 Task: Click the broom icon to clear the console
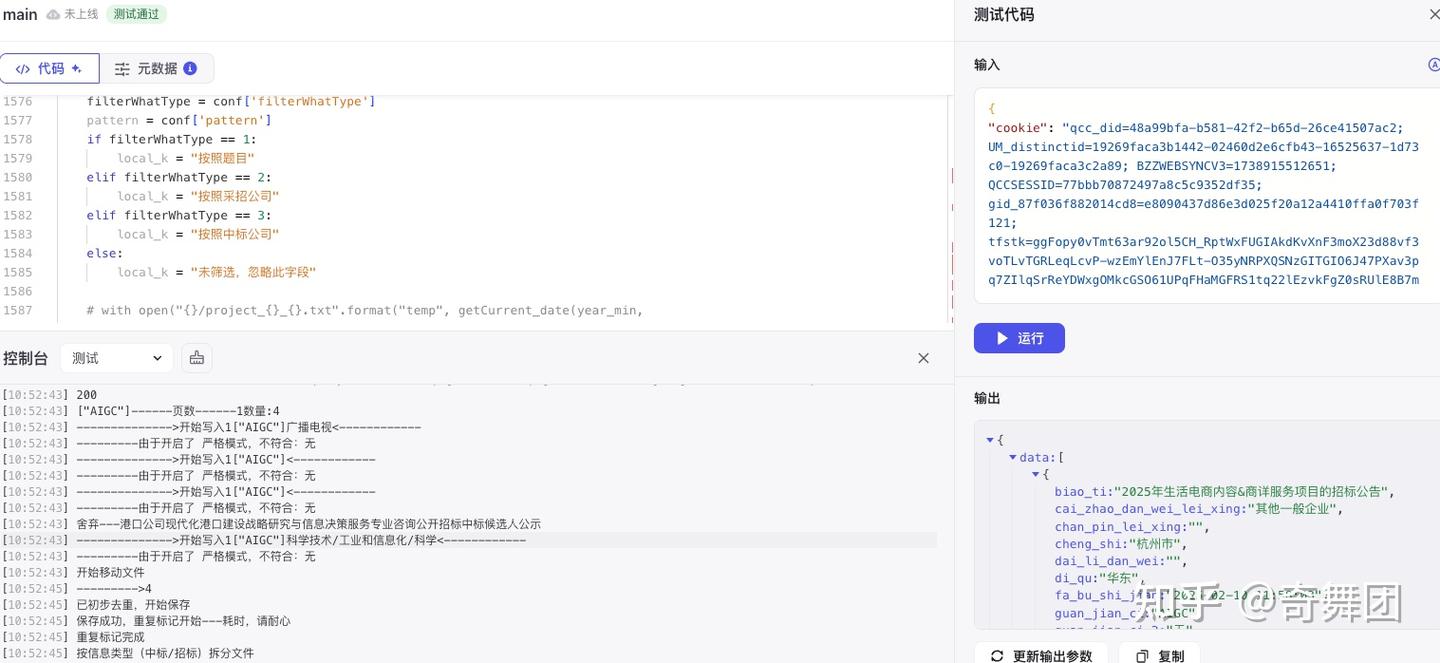pos(196,357)
